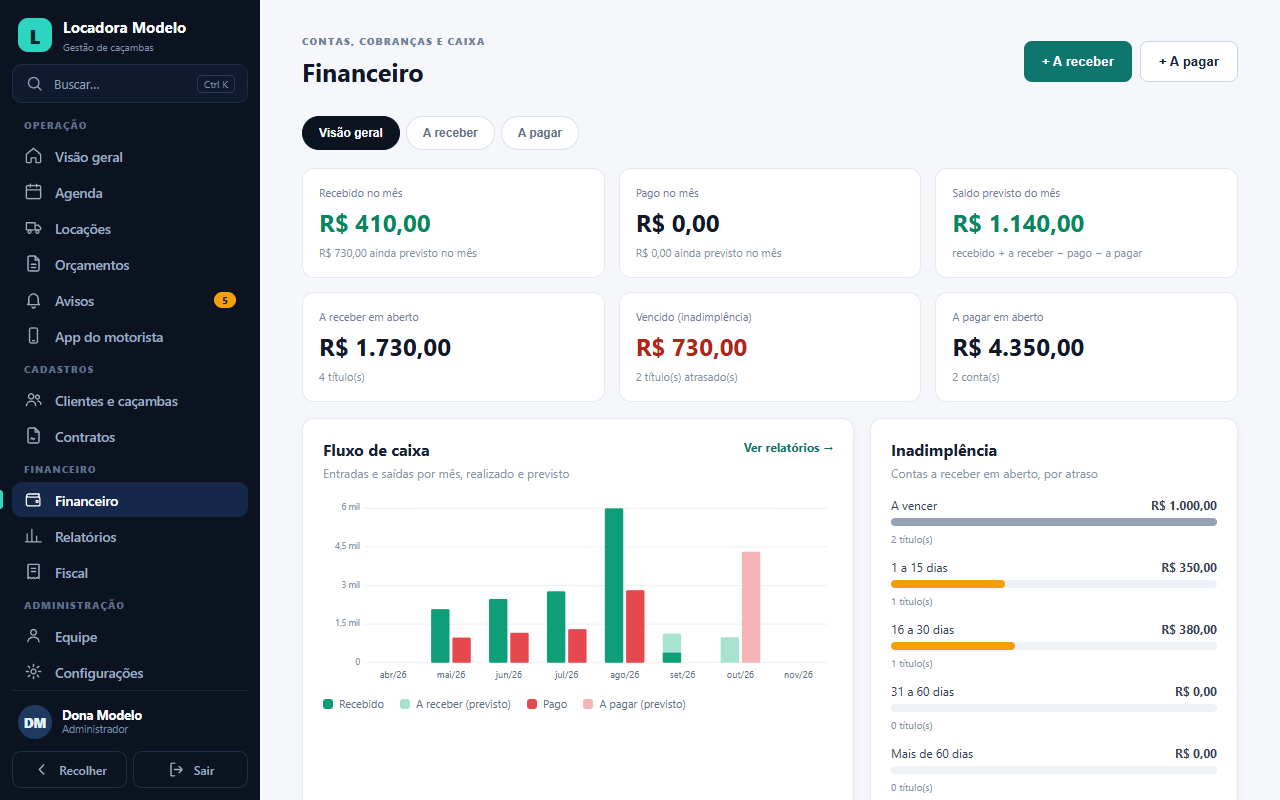
Task: Click the App do motorista phone icon
Action: pos(34,337)
